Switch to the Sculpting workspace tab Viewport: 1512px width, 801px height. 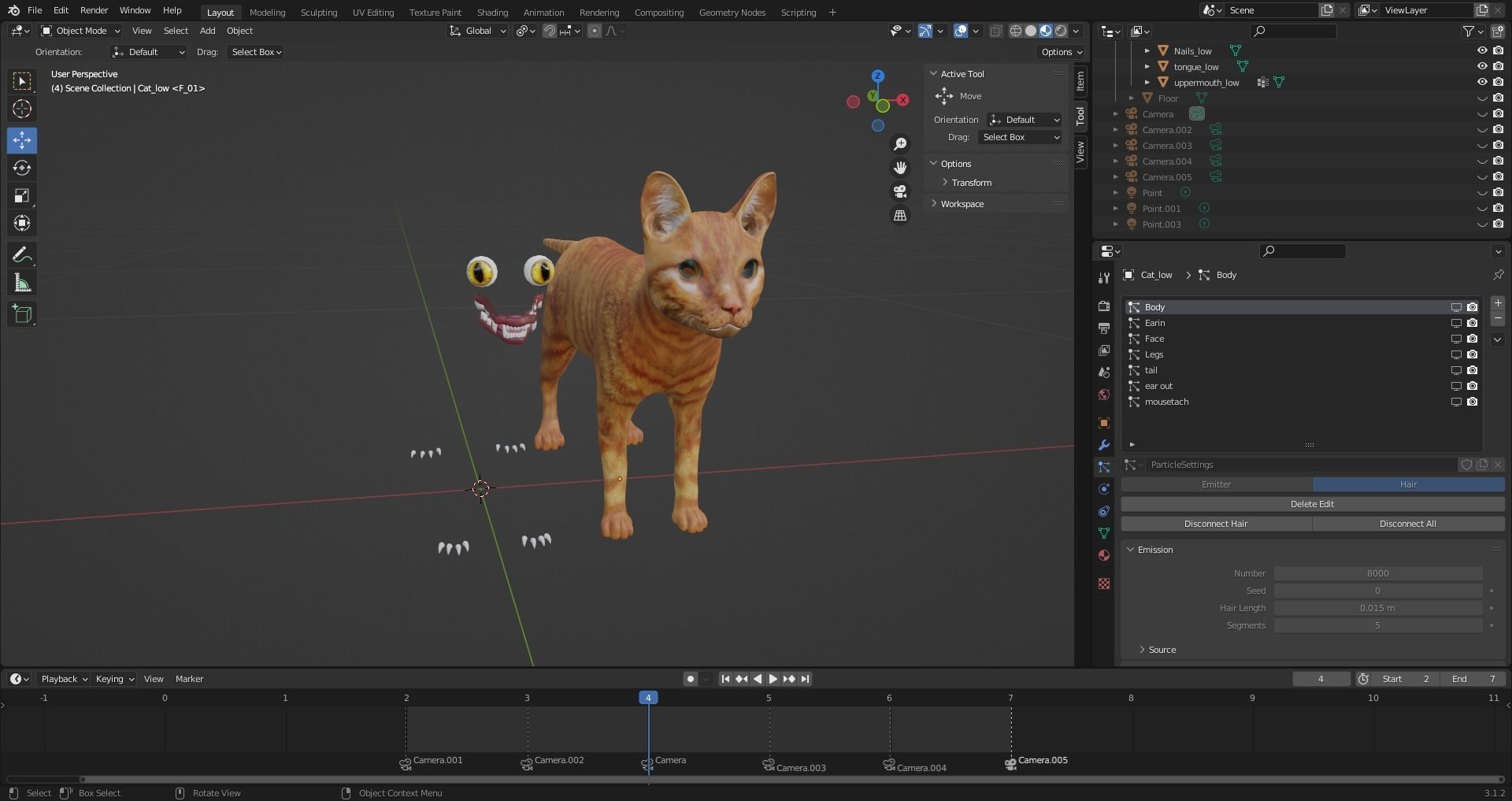click(x=319, y=13)
